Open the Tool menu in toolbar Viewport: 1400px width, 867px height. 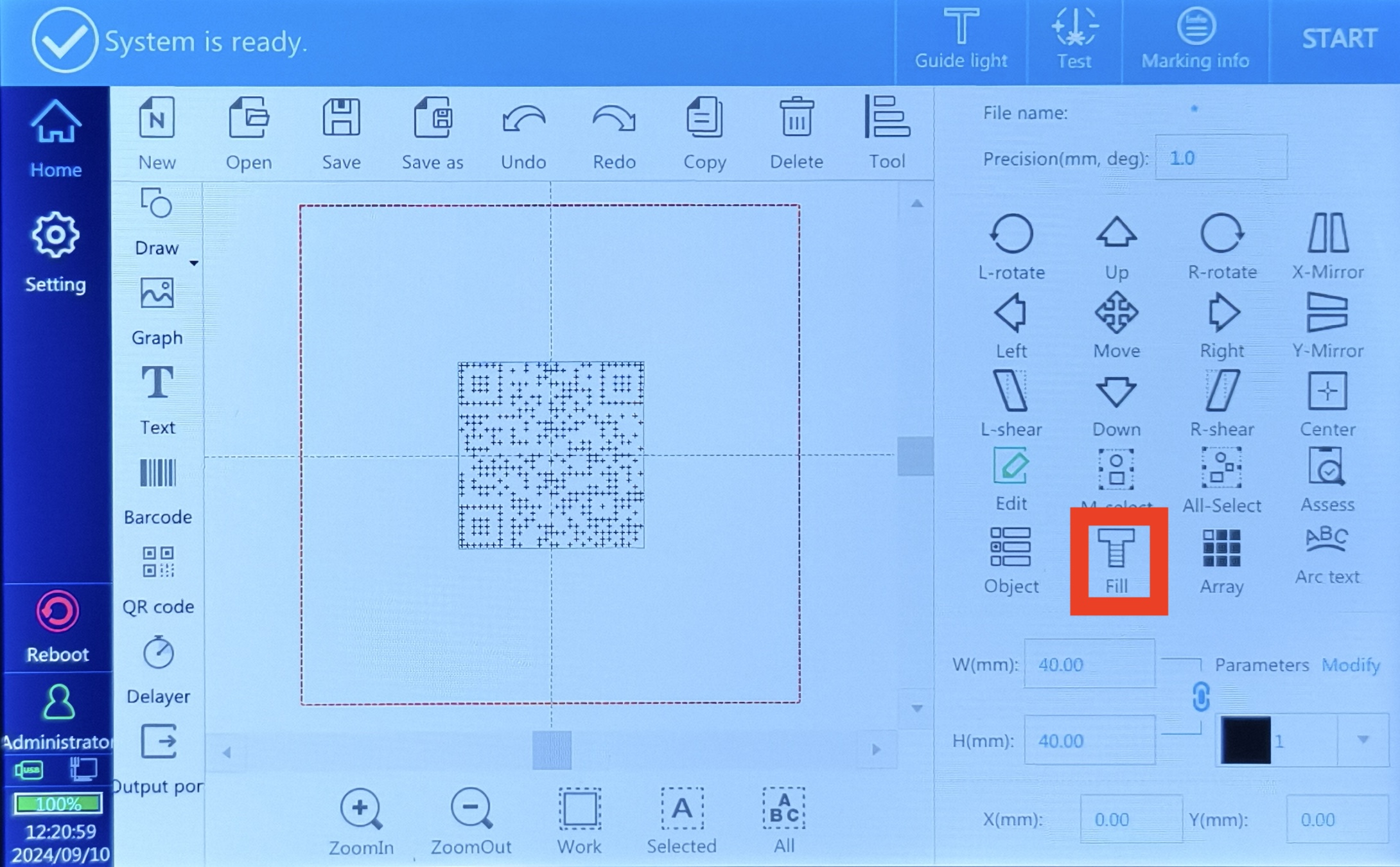point(887,132)
